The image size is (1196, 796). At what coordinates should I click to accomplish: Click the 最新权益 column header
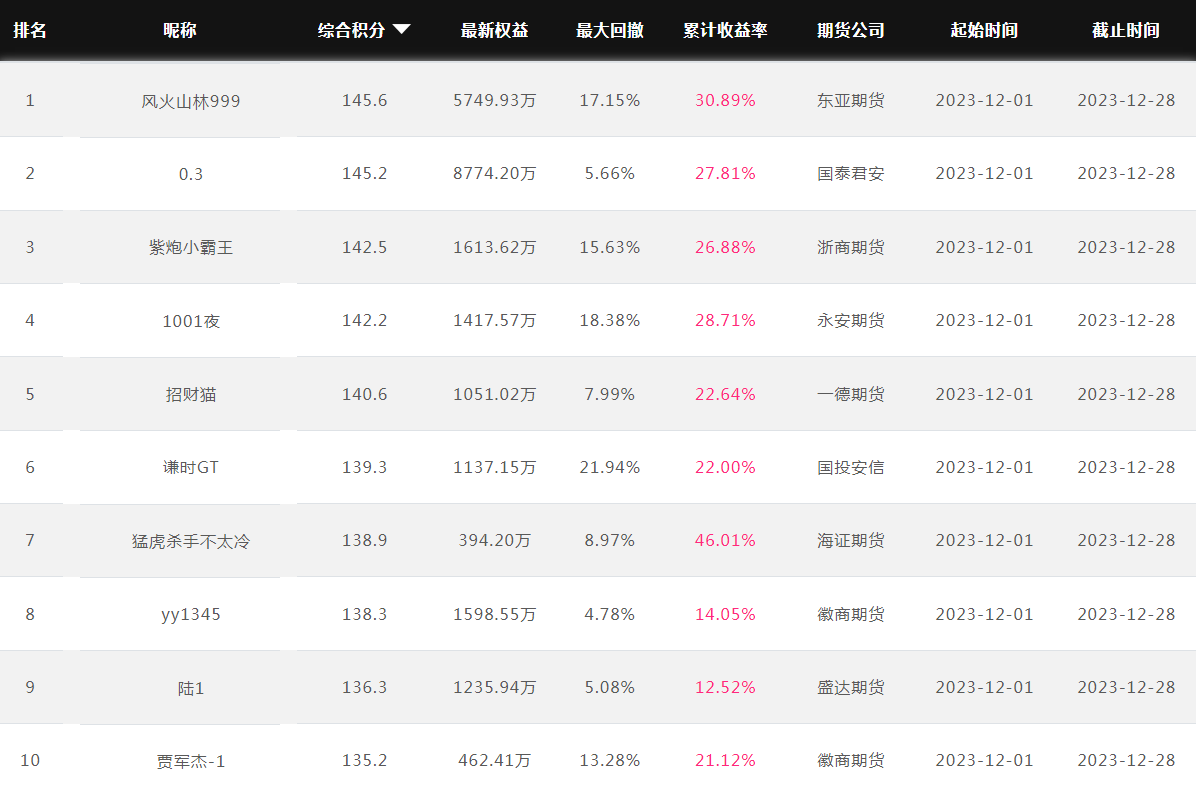coord(494,30)
